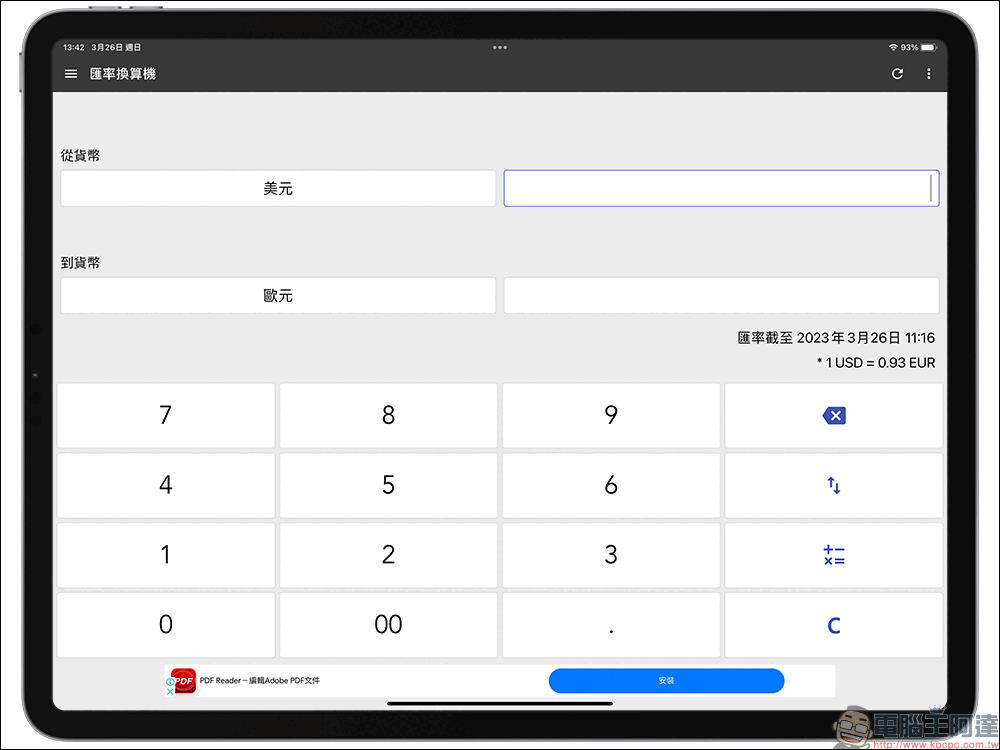This screenshot has width=1000, height=750.
Task: Tap number key 6
Action: click(x=611, y=485)
